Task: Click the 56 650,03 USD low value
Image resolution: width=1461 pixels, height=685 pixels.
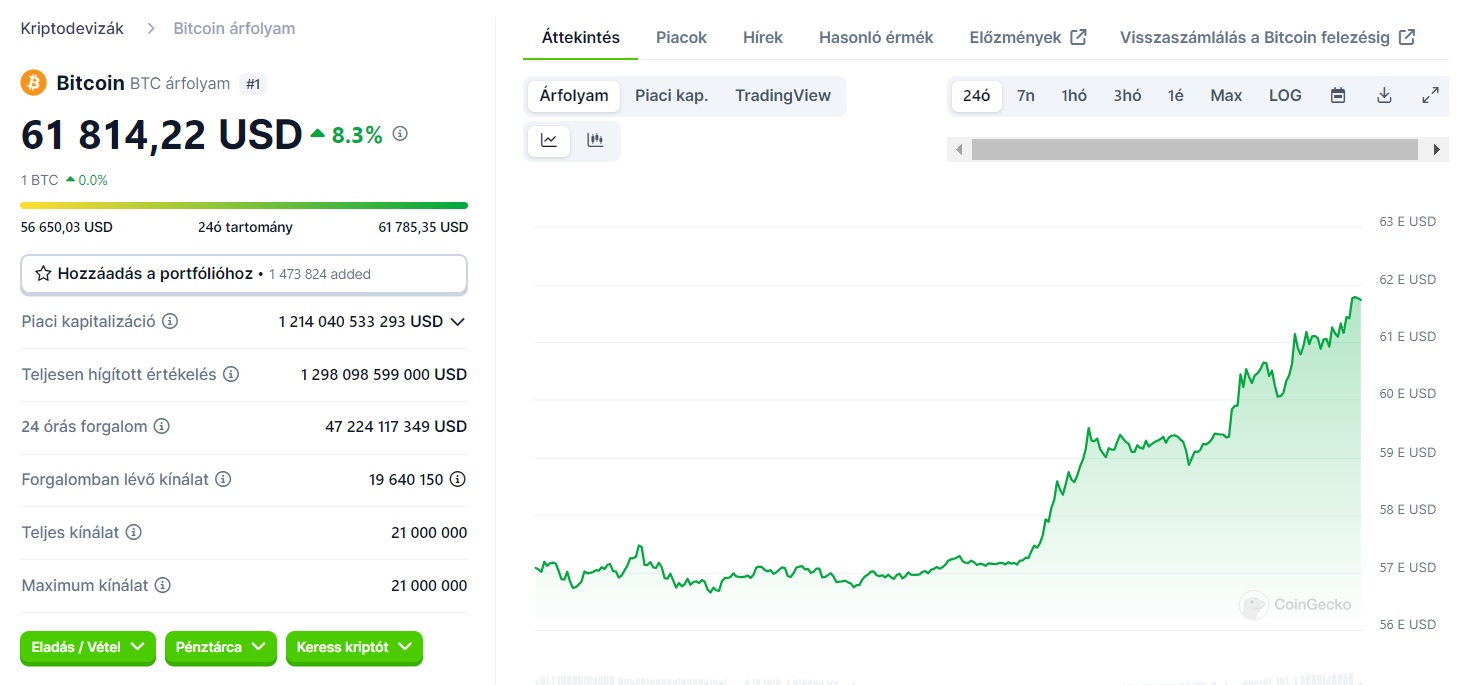Action: 67,227
